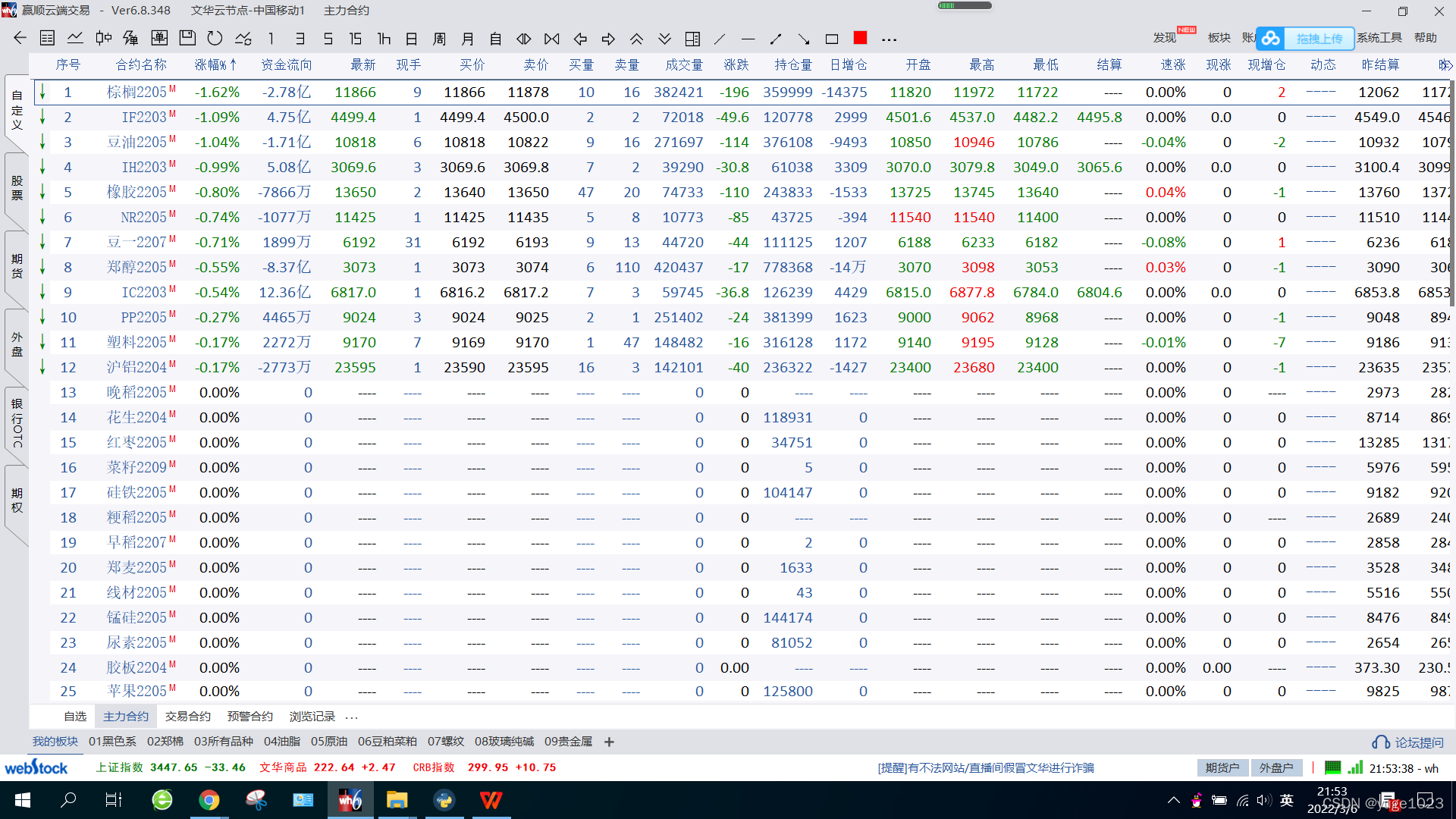Select the IF2203 contract row
This screenshot has height=819, width=1456.
(742, 118)
